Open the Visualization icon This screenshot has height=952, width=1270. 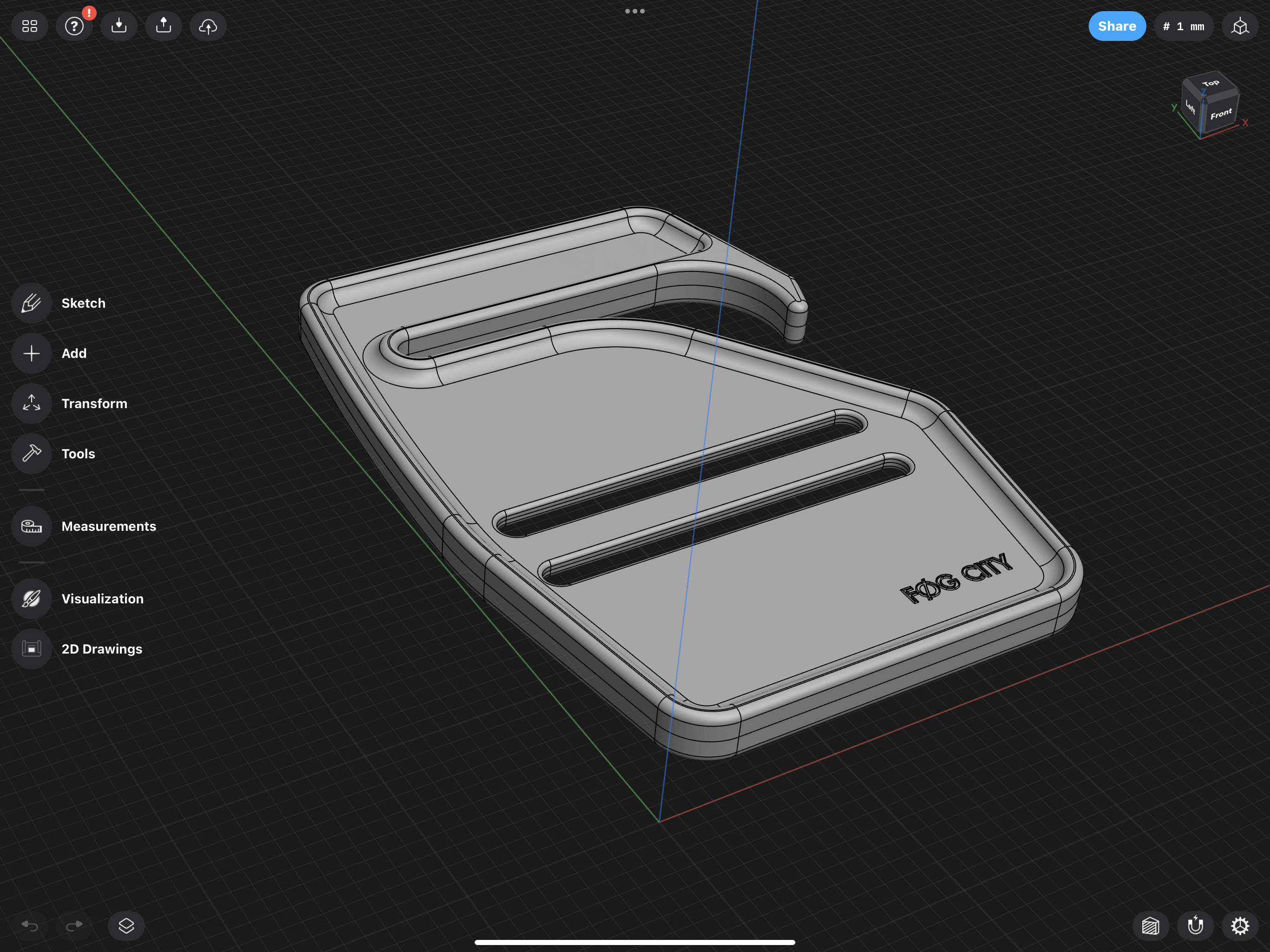coord(32,598)
